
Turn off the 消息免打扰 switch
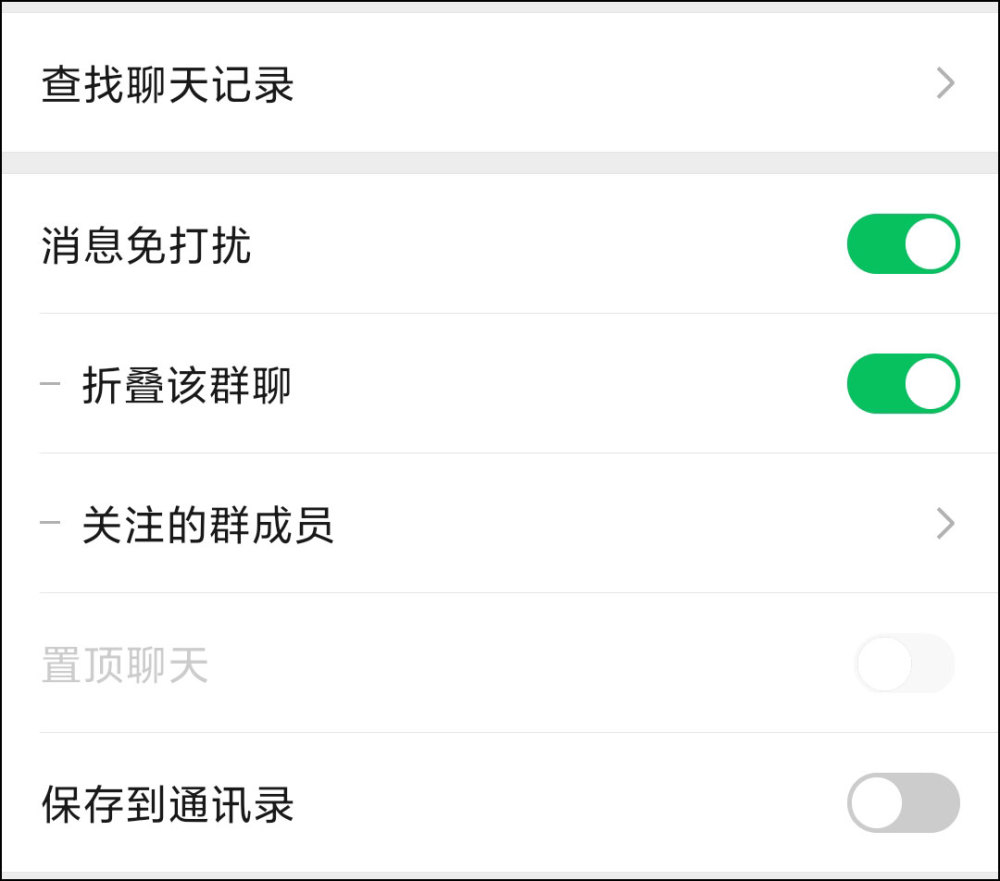(902, 244)
